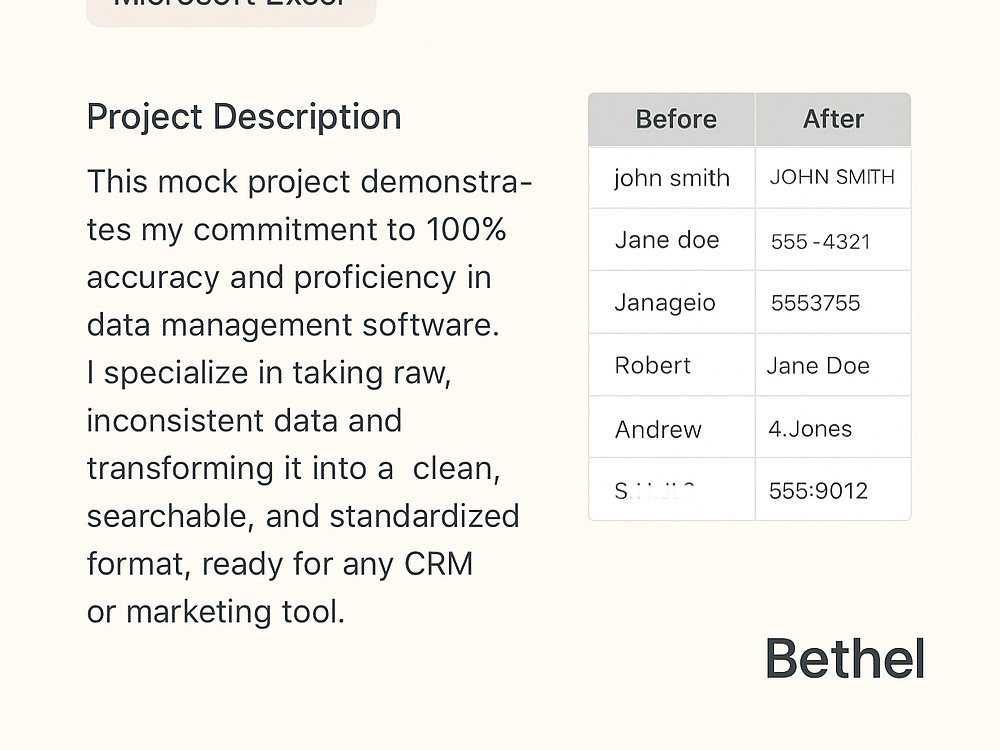The image size is (1000, 750).
Task: Click the 'Jane Doe' After cell
Action: tap(833, 365)
